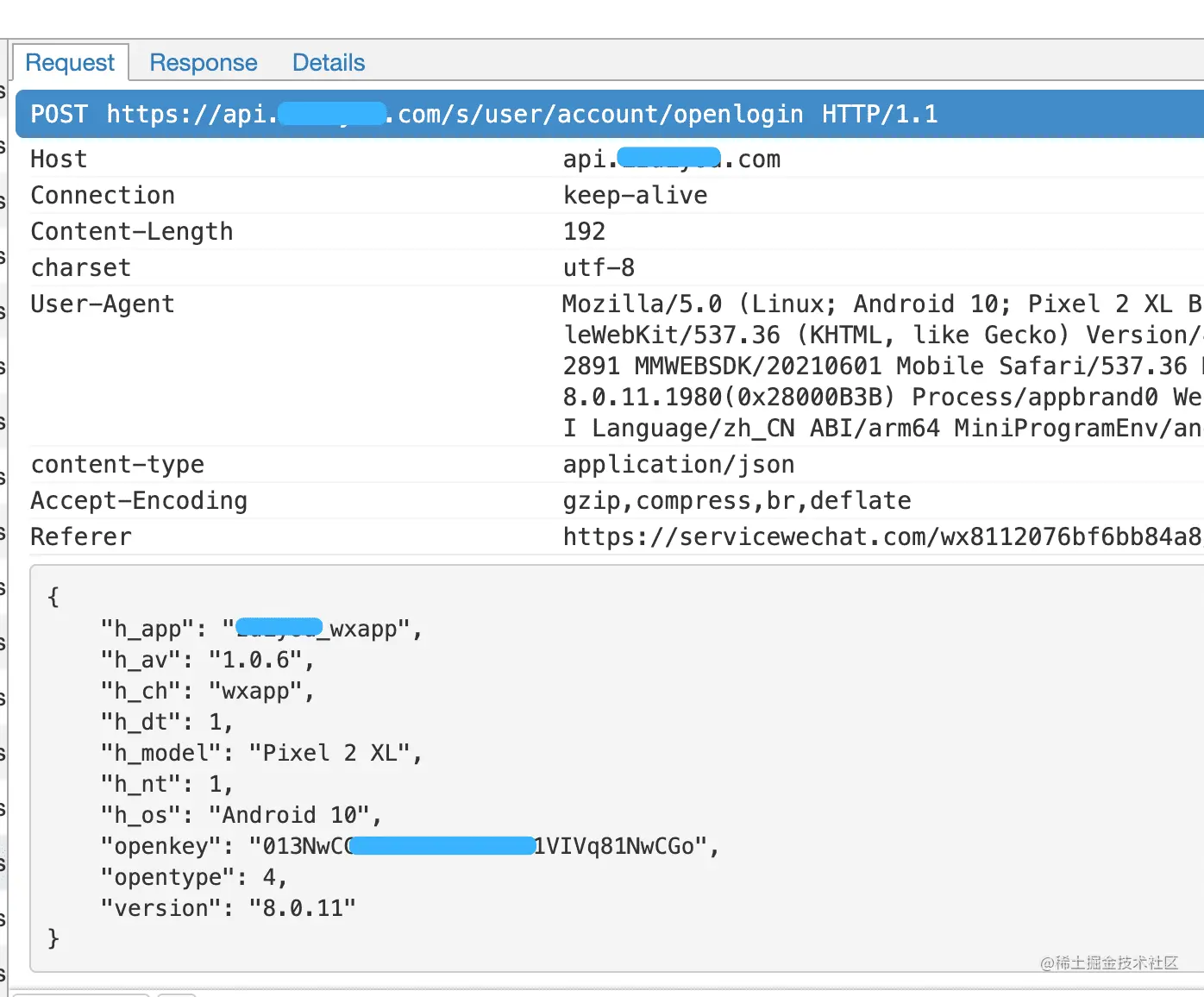The width and height of the screenshot is (1204, 997).
Task: Select the Content-Length header row
Action: coord(132,232)
